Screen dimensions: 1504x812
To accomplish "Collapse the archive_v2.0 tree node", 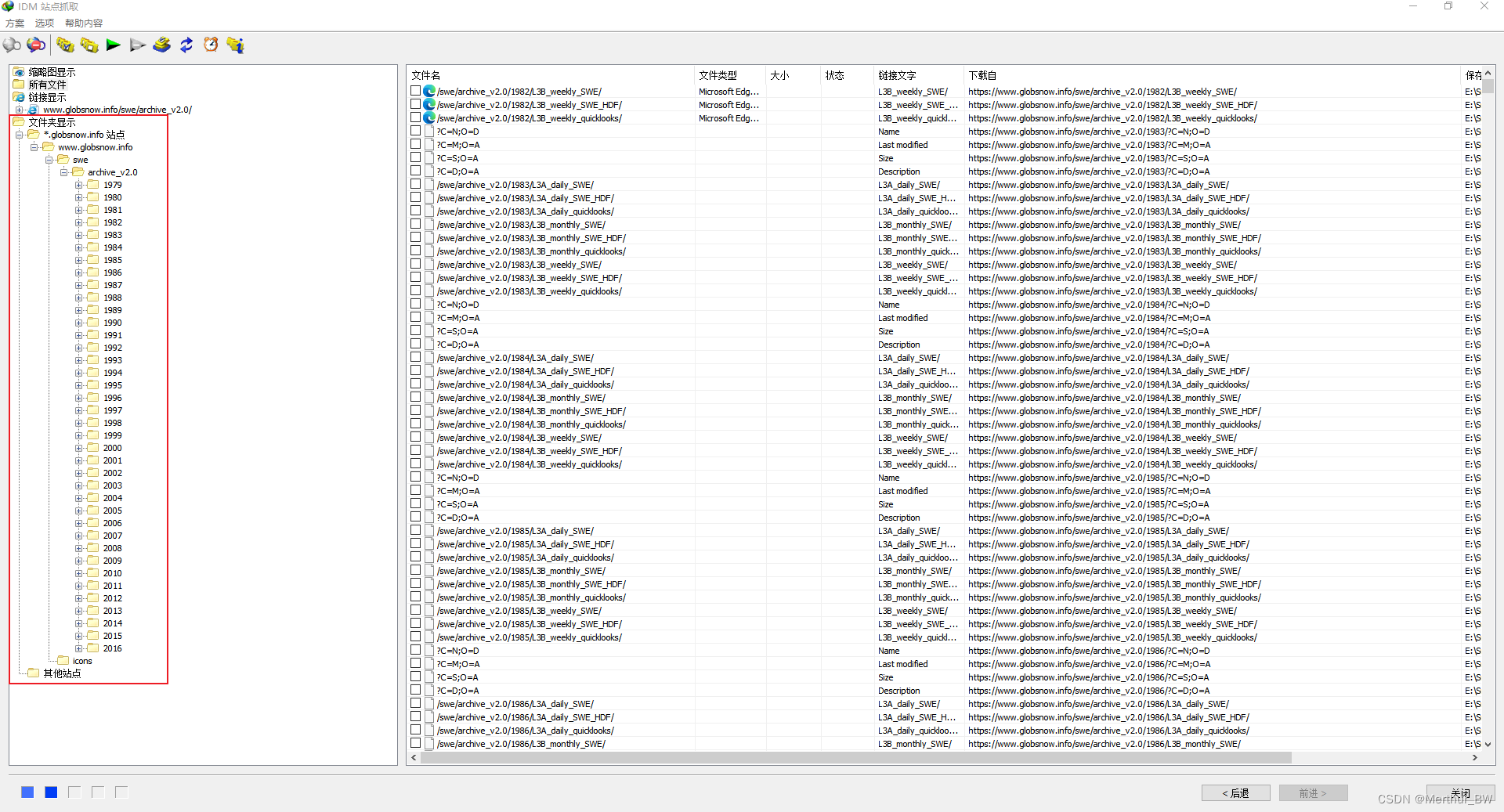I will [x=63, y=172].
